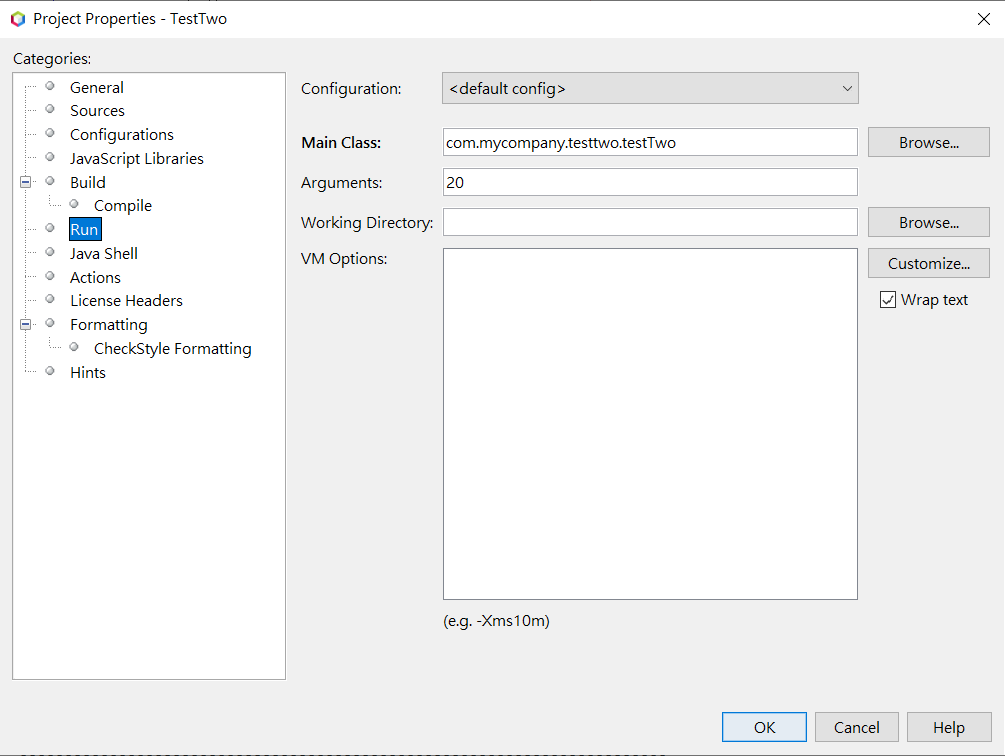Focus the VM Options text area
The width and height of the screenshot is (1005, 756).
(650, 424)
